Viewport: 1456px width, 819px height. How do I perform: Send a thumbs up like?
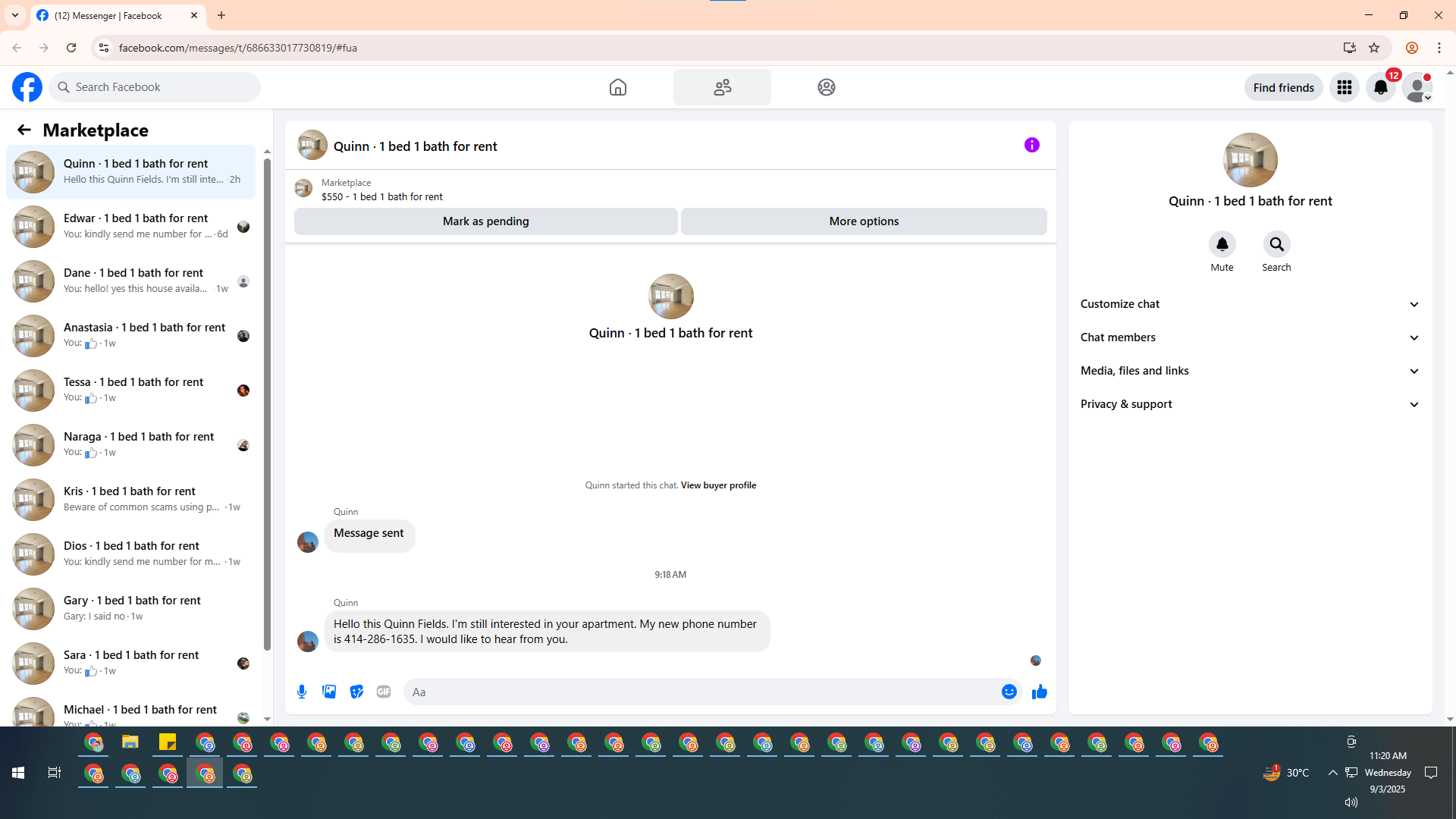1039,692
